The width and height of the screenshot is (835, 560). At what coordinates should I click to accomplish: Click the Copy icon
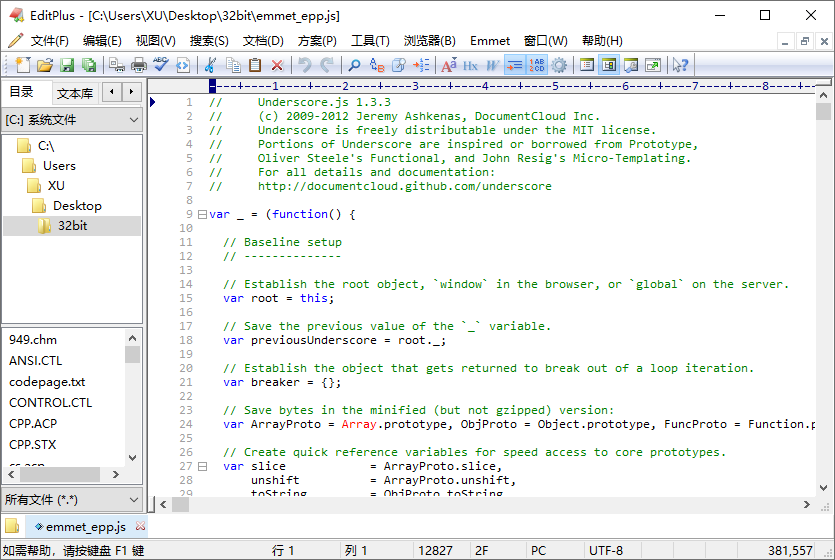click(x=233, y=65)
